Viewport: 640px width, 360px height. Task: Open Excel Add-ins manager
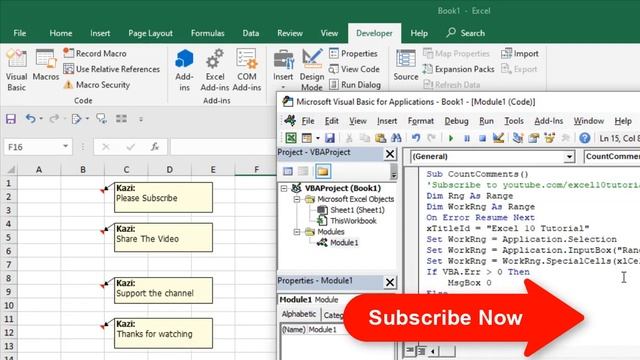[215, 70]
